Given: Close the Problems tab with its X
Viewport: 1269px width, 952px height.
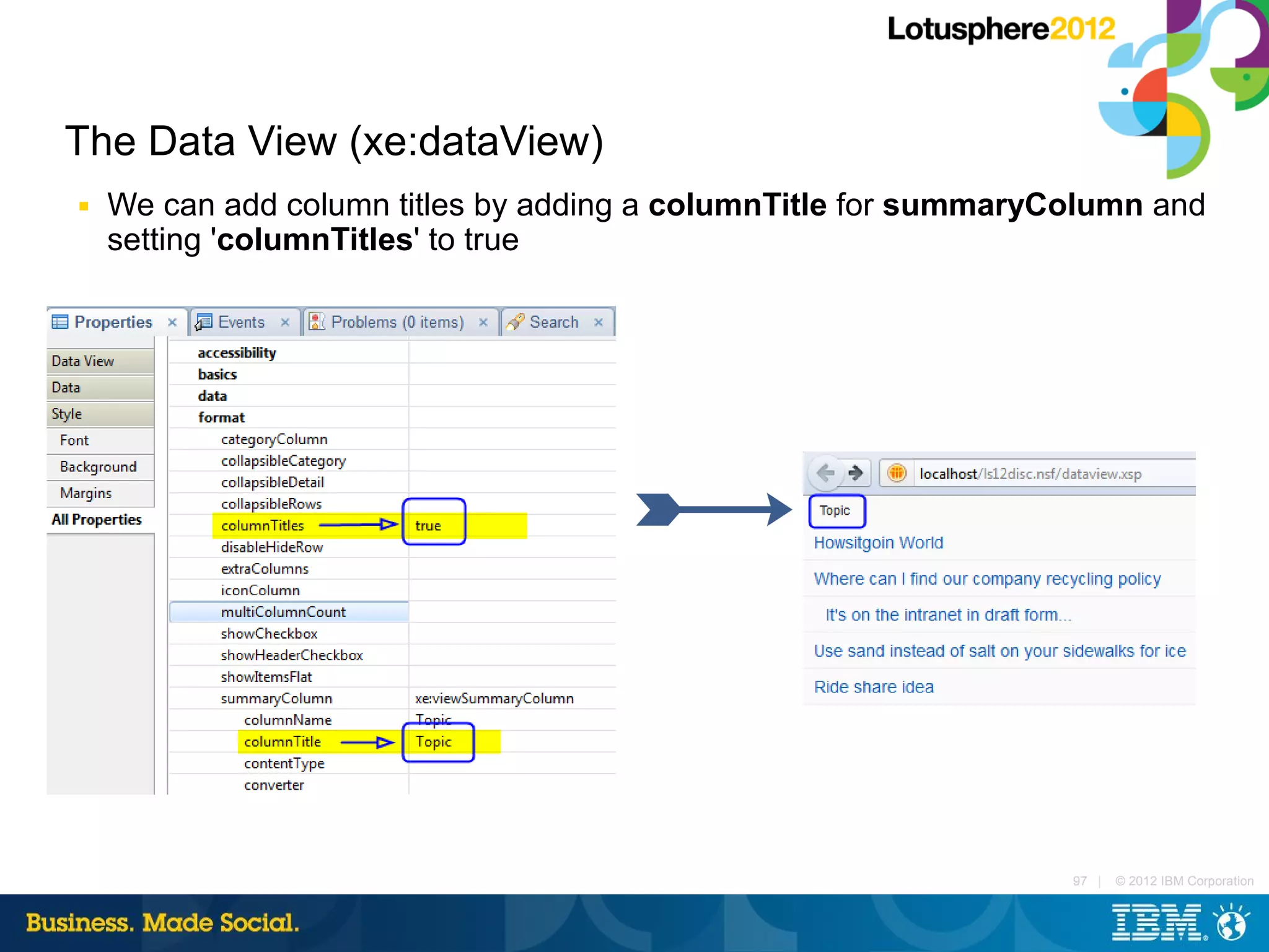Looking at the screenshot, I should point(483,322).
